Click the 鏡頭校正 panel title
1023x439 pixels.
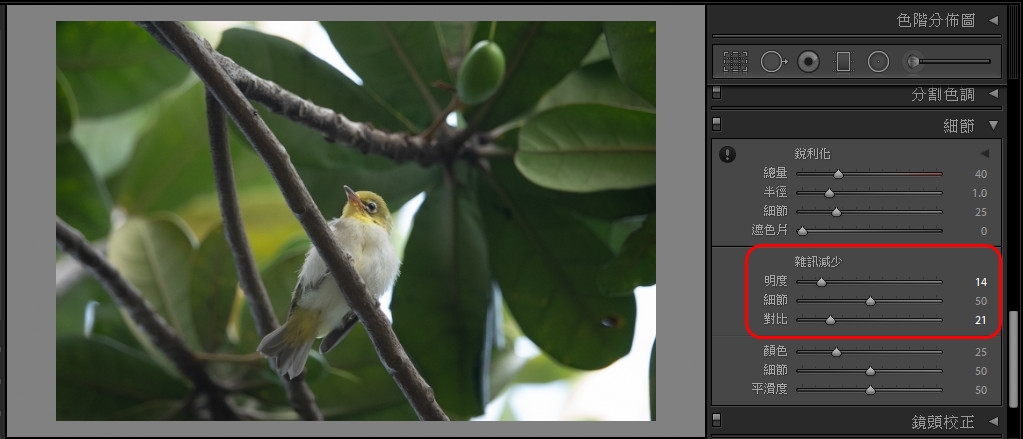point(943,421)
